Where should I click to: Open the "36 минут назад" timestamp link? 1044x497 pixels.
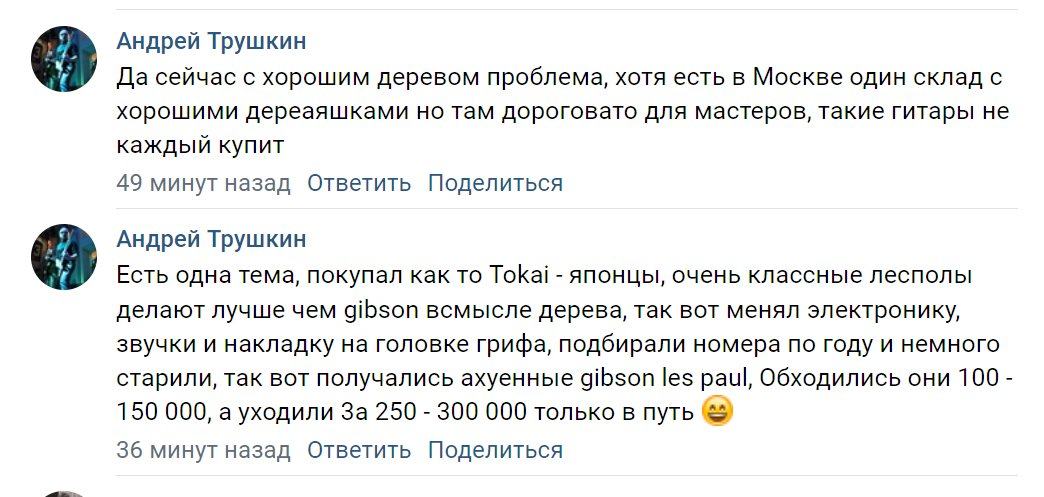pos(203,450)
